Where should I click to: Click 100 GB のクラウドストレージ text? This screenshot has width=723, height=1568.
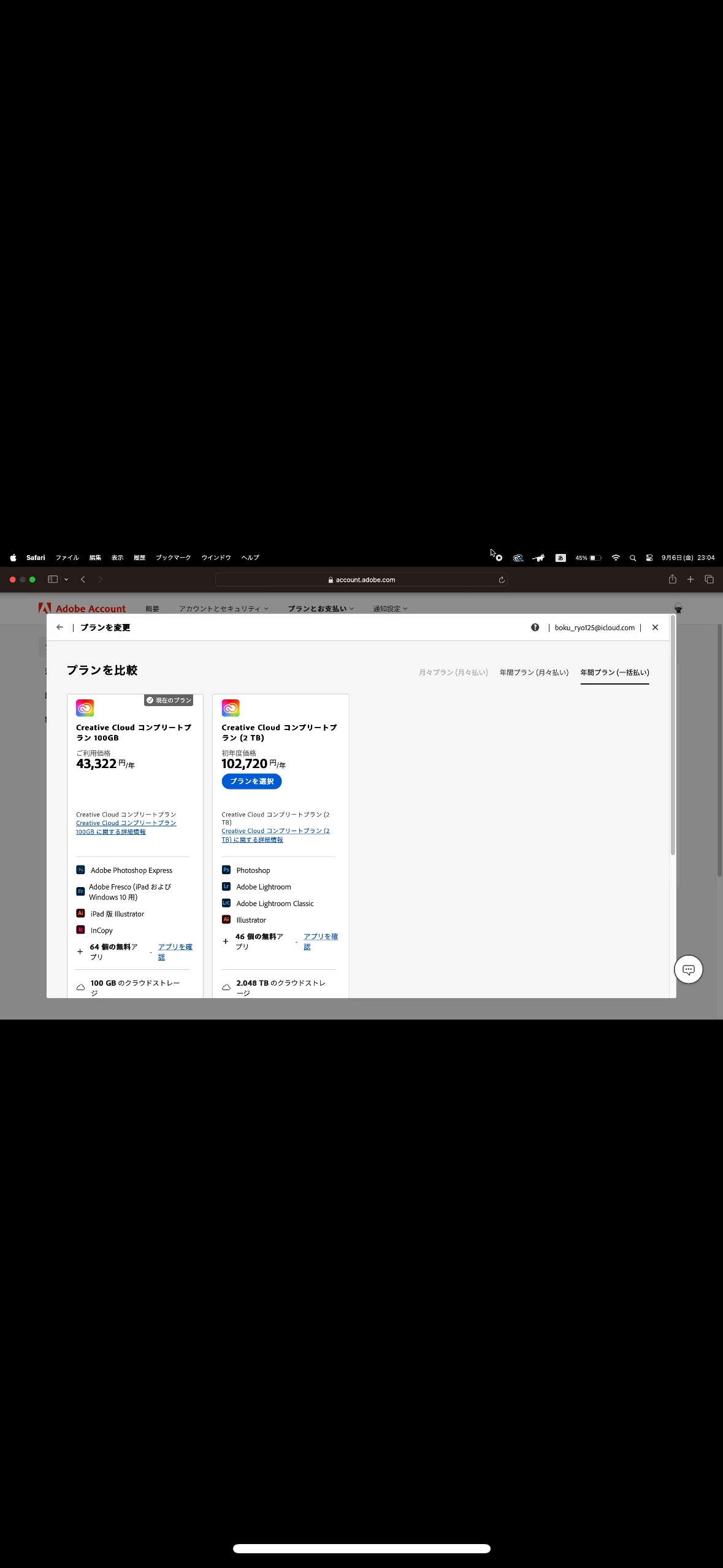135,988
